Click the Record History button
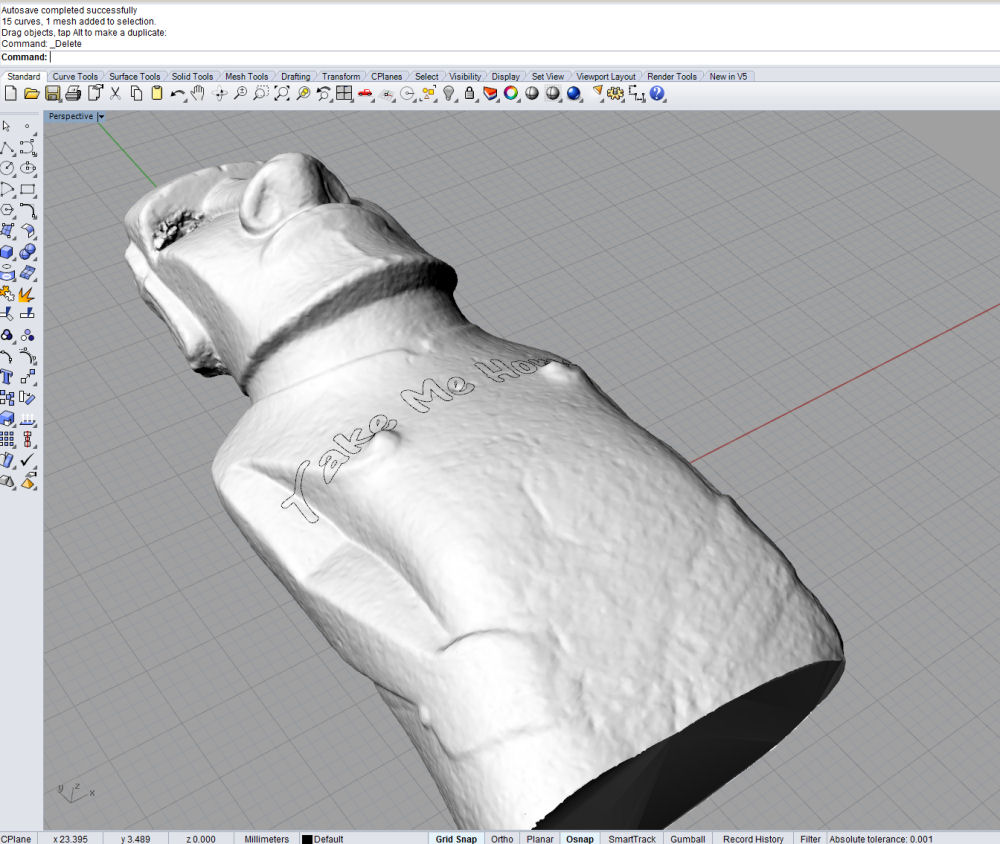 coord(753,838)
